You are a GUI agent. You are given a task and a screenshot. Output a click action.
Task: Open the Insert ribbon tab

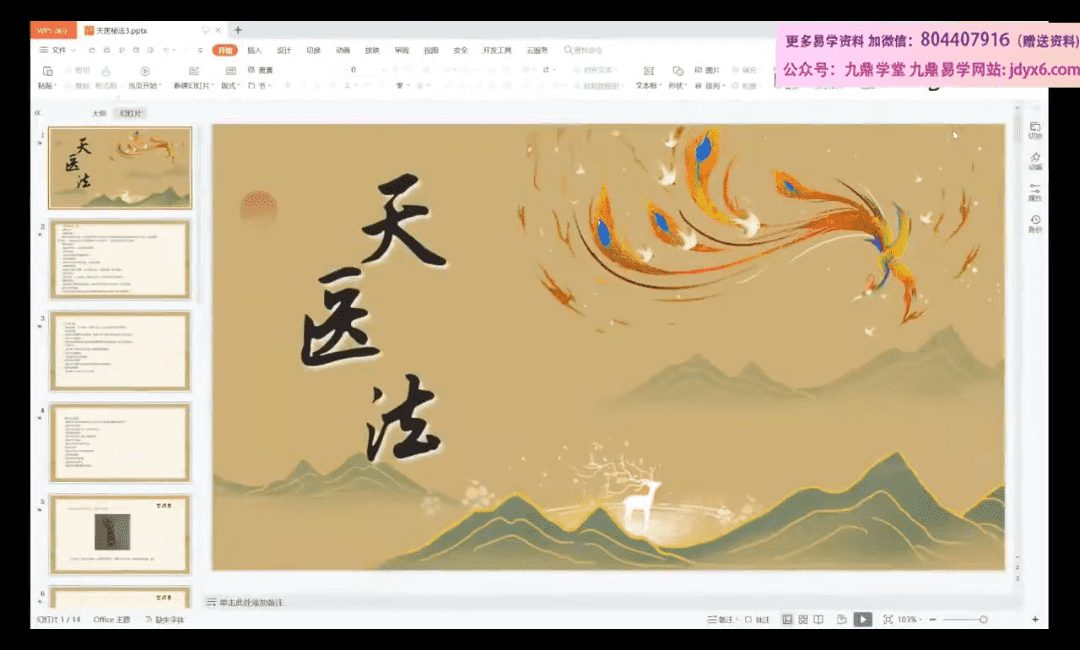254,50
